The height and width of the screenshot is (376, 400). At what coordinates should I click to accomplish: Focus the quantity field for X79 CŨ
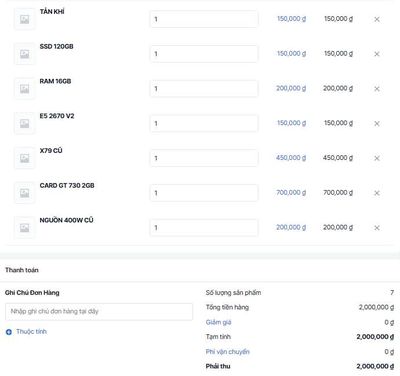click(x=204, y=158)
